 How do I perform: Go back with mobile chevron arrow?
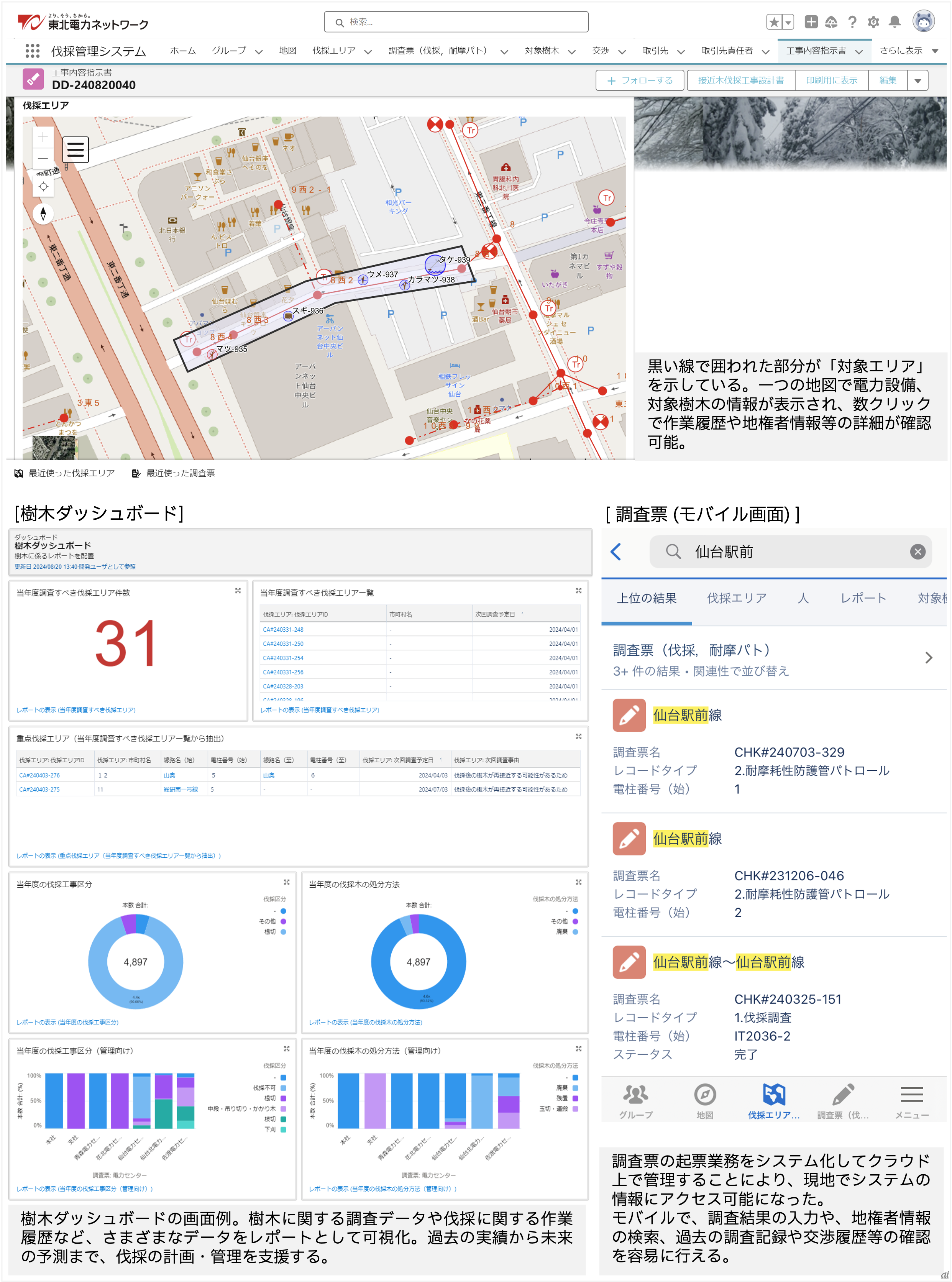616,552
